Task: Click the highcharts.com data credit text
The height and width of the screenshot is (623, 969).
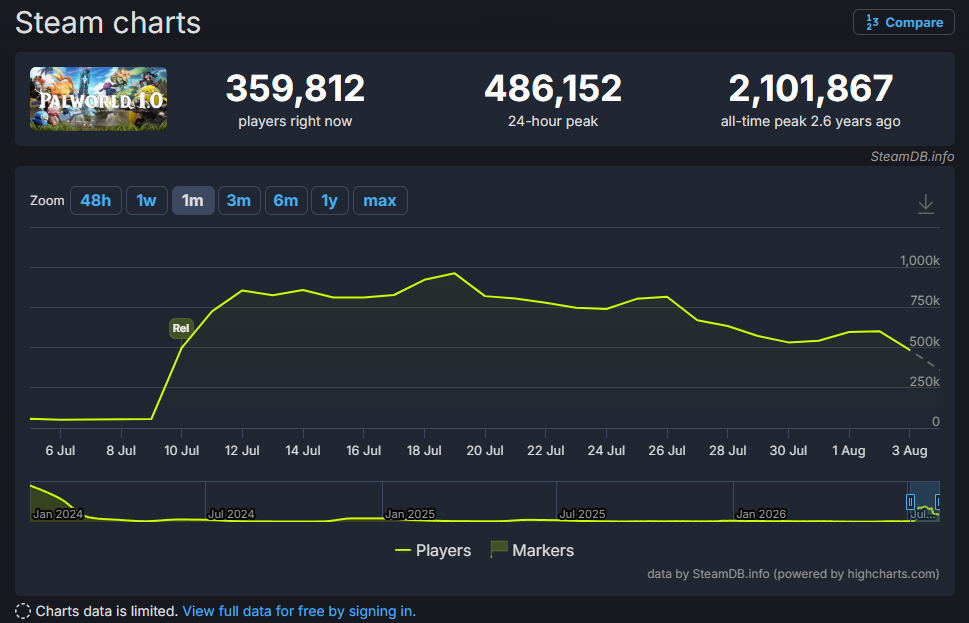Action: [x=793, y=574]
